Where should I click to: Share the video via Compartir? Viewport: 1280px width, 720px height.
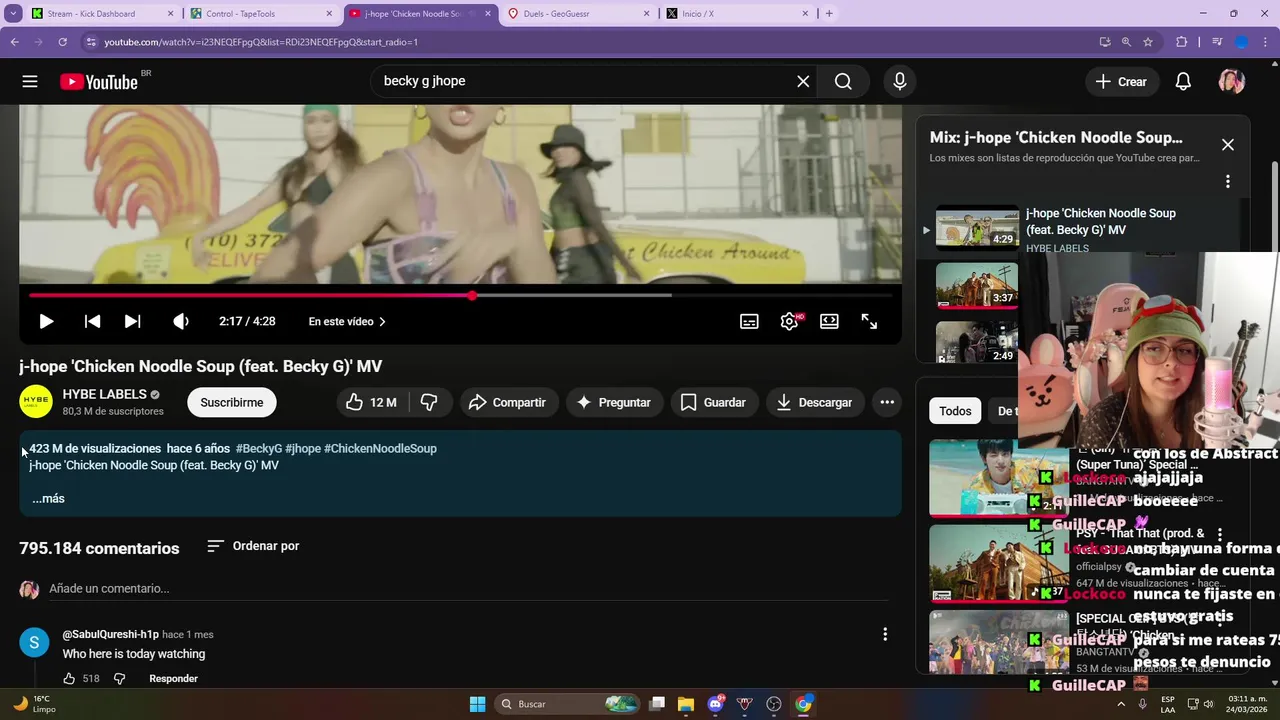509,402
